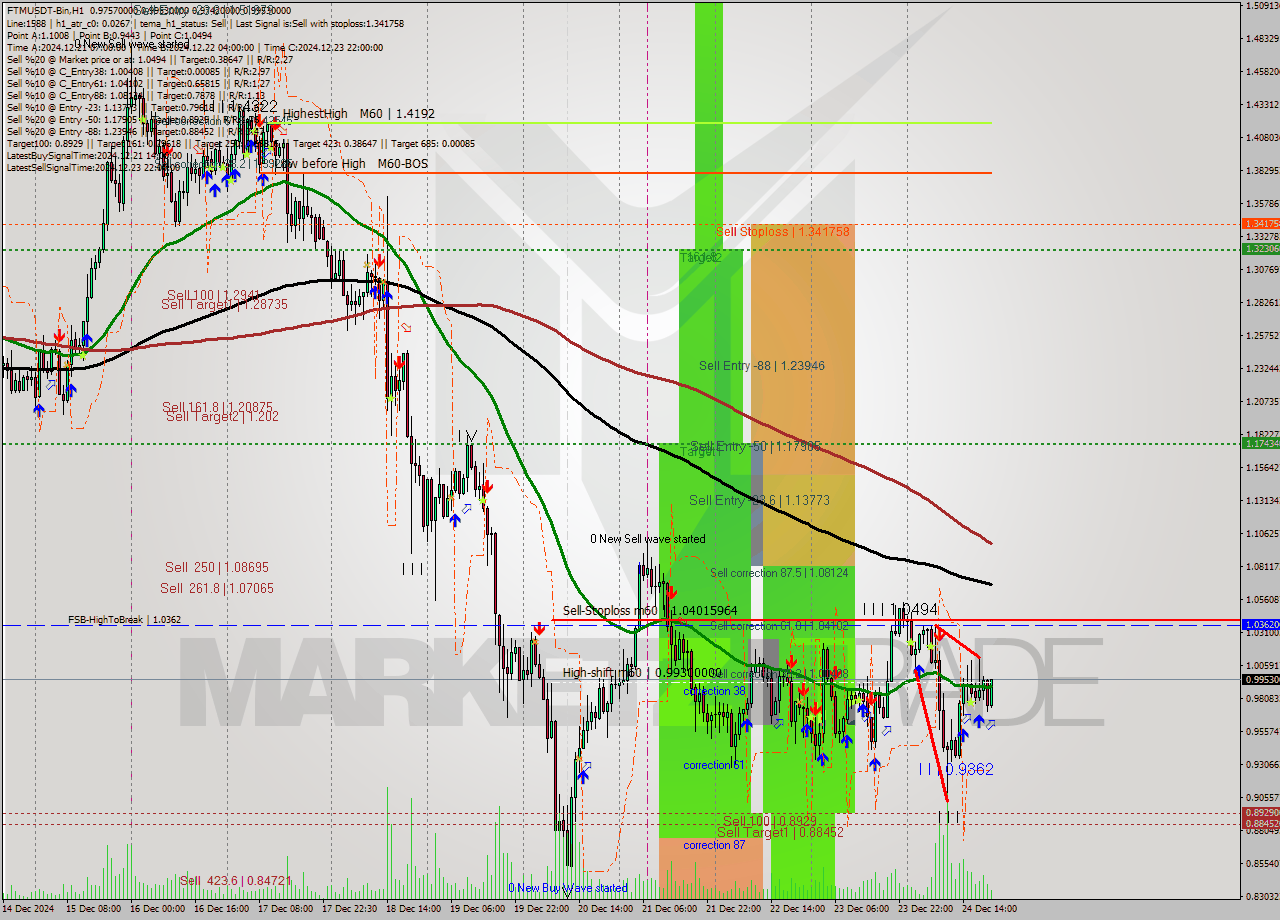Click the green 1.17434 price tag on axis
The image size is (1280, 920).
pyautogui.click(x=1260, y=442)
